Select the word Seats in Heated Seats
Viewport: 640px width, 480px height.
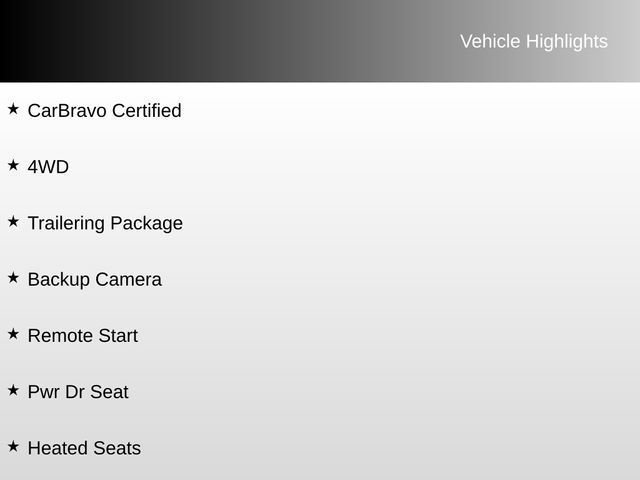117,449
